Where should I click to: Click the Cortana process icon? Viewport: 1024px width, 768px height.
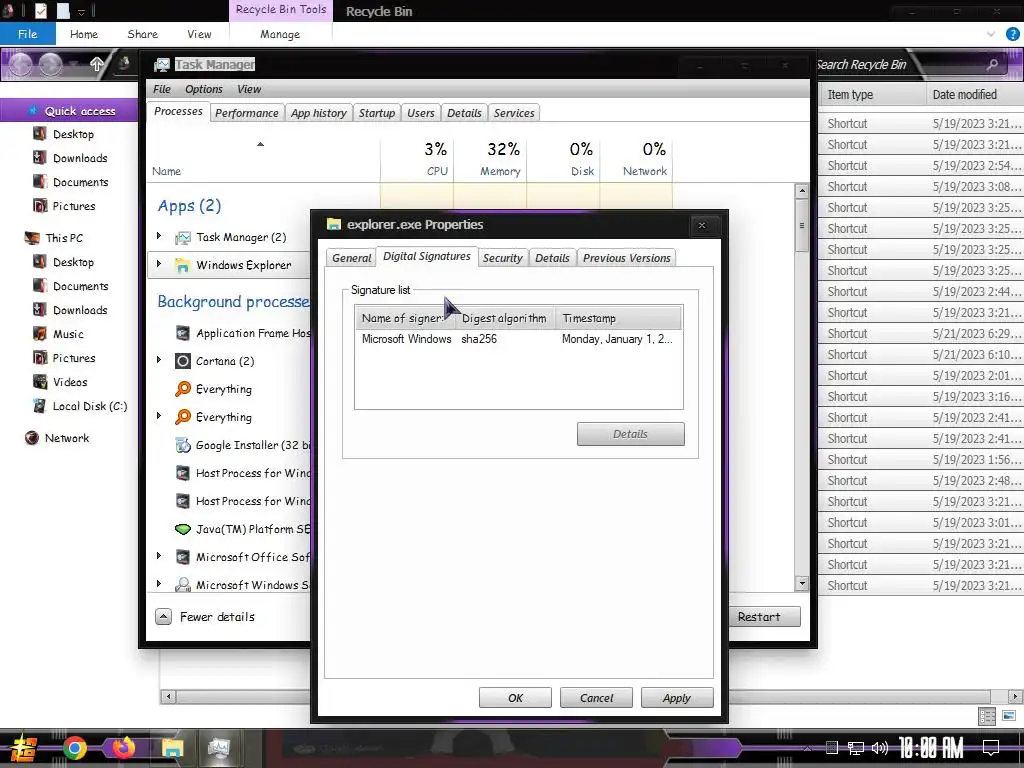pyautogui.click(x=183, y=361)
